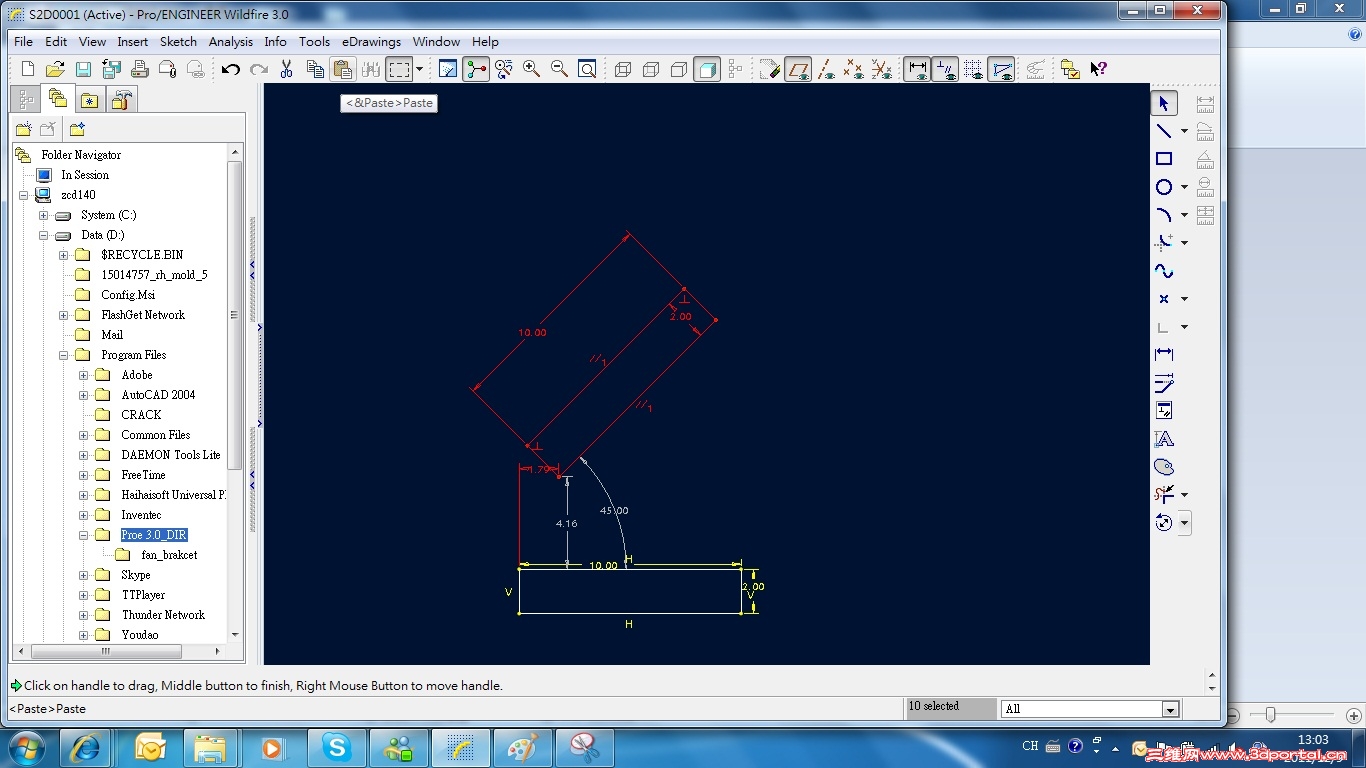Viewport: 1366px width, 768px height.
Task: Create a new file with the New icon
Action: point(28,69)
